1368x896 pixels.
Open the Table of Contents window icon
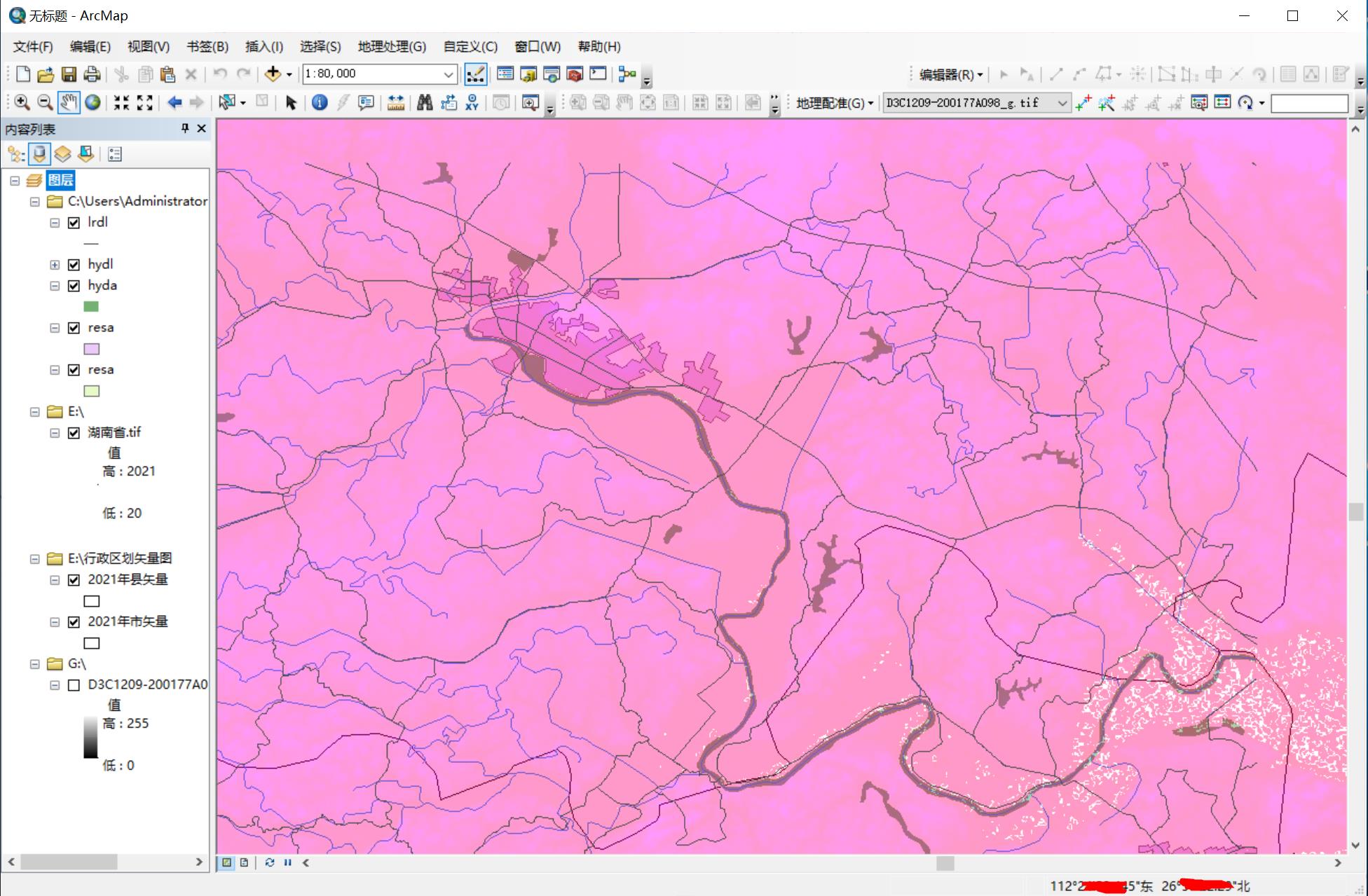click(x=505, y=74)
